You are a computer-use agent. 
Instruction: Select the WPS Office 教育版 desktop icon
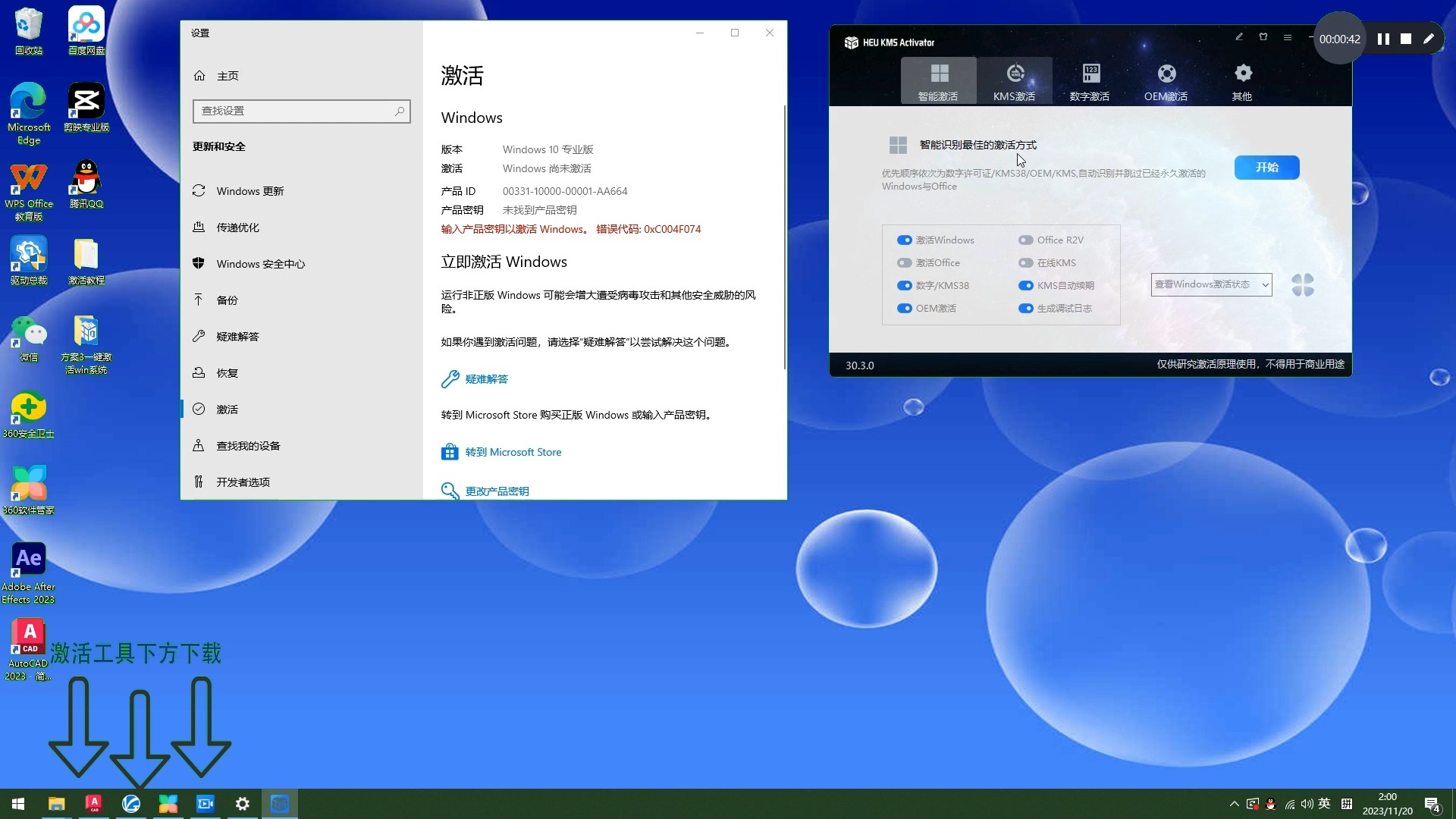click(29, 192)
